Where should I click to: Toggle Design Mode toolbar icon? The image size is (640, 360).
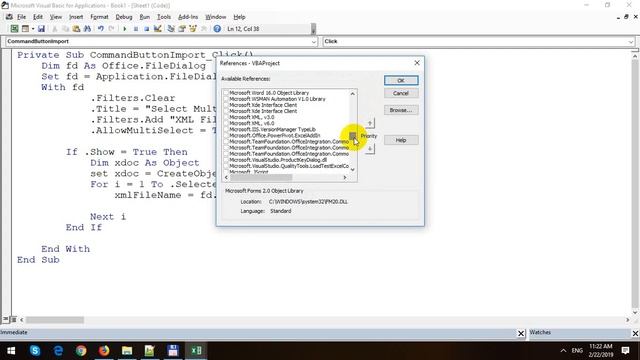tap(158, 29)
